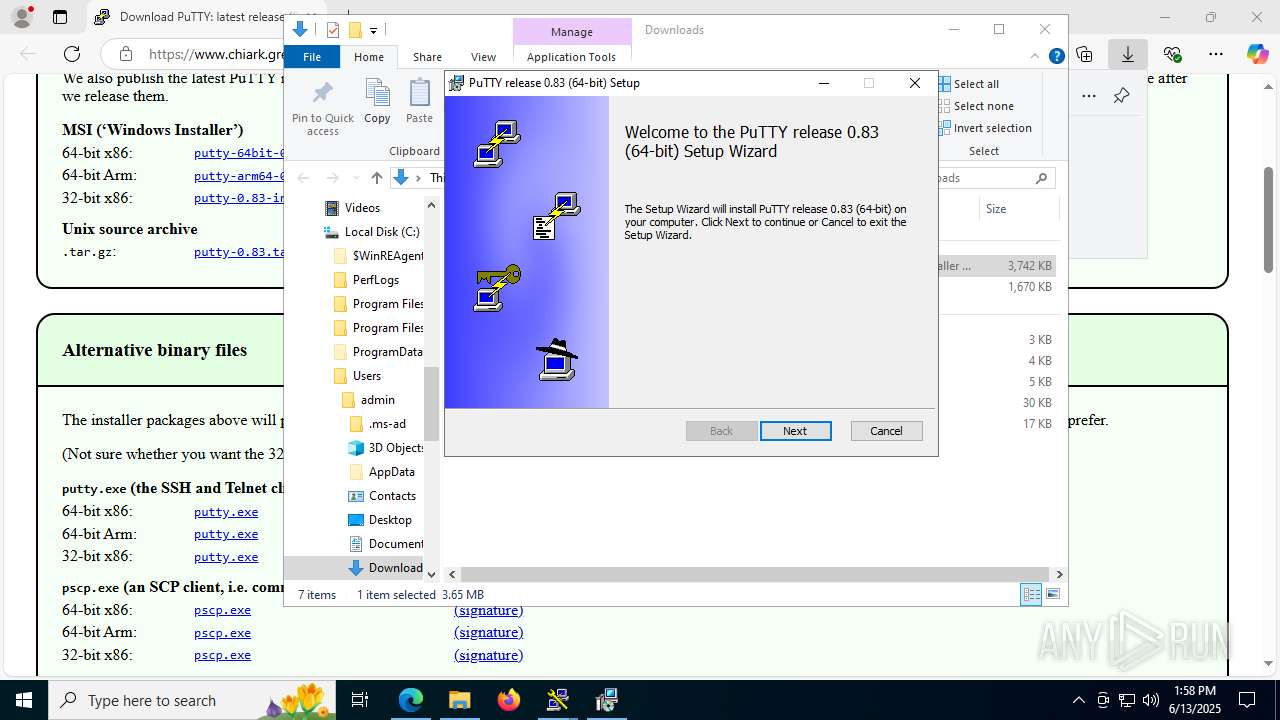
Task: Collapse the Explorer ribbon chevron
Action: tap(1035, 57)
